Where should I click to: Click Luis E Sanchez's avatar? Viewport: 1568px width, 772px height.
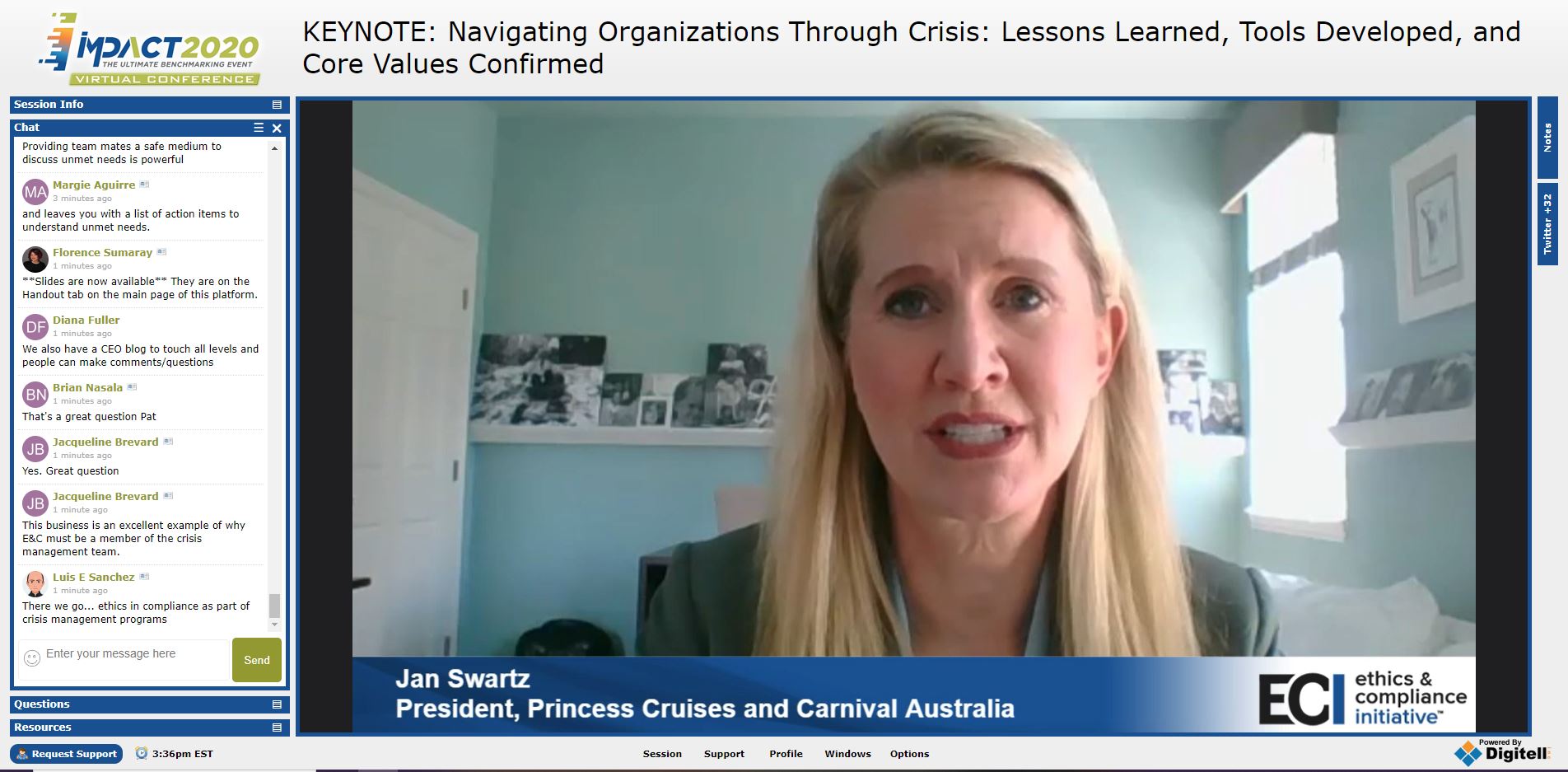35,583
